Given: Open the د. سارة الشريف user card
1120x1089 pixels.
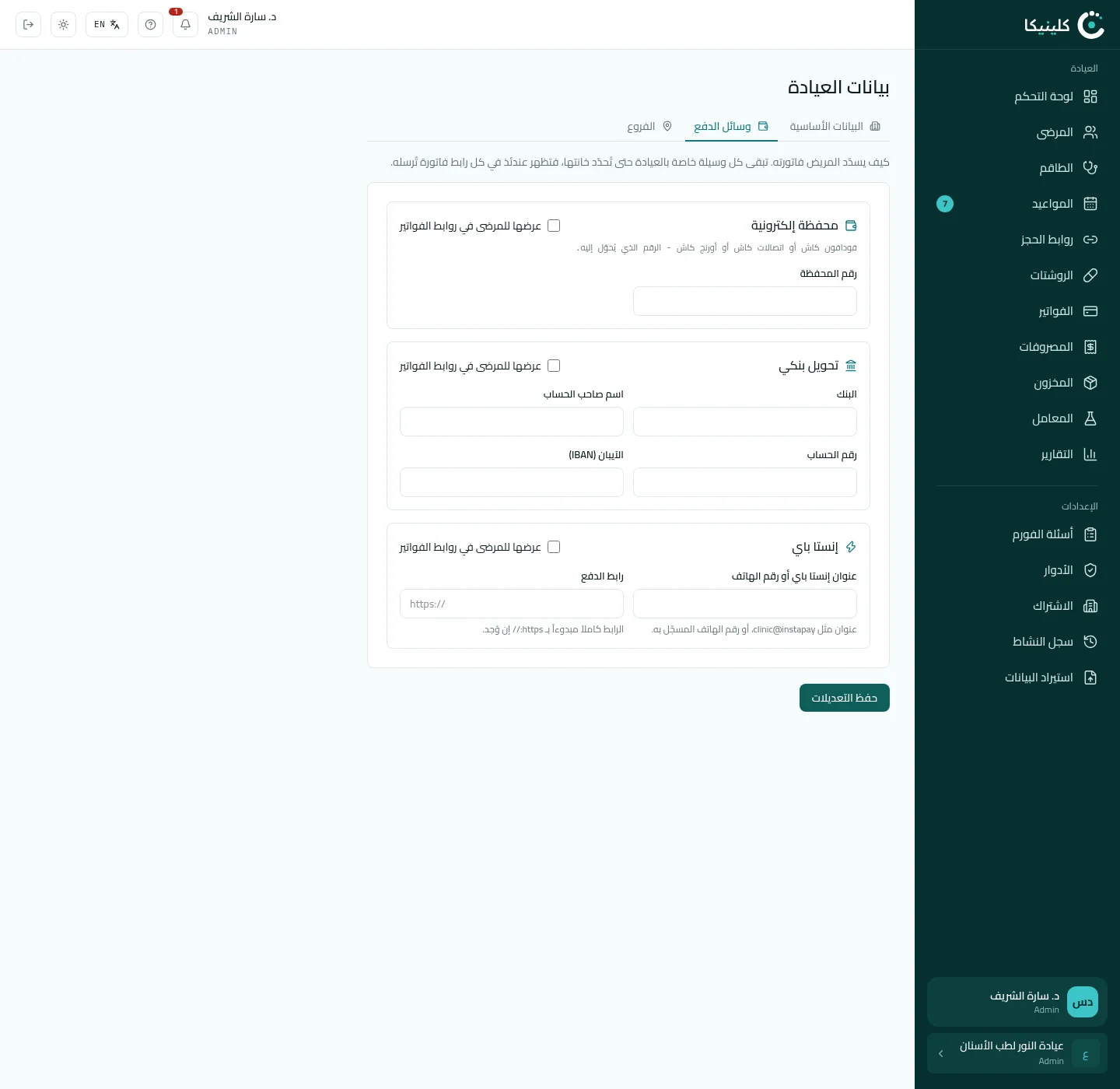Looking at the screenshot, I should pos(1017,1002).
